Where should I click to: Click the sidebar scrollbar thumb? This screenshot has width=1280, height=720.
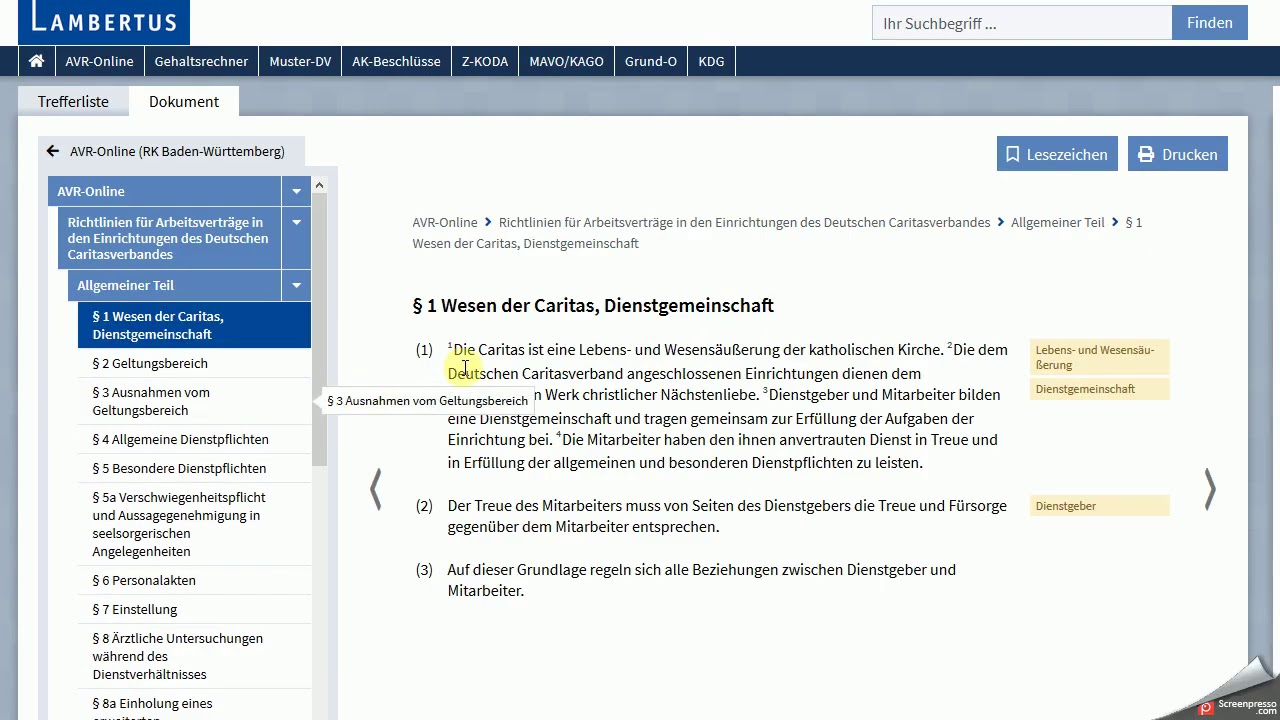(319, 329)
